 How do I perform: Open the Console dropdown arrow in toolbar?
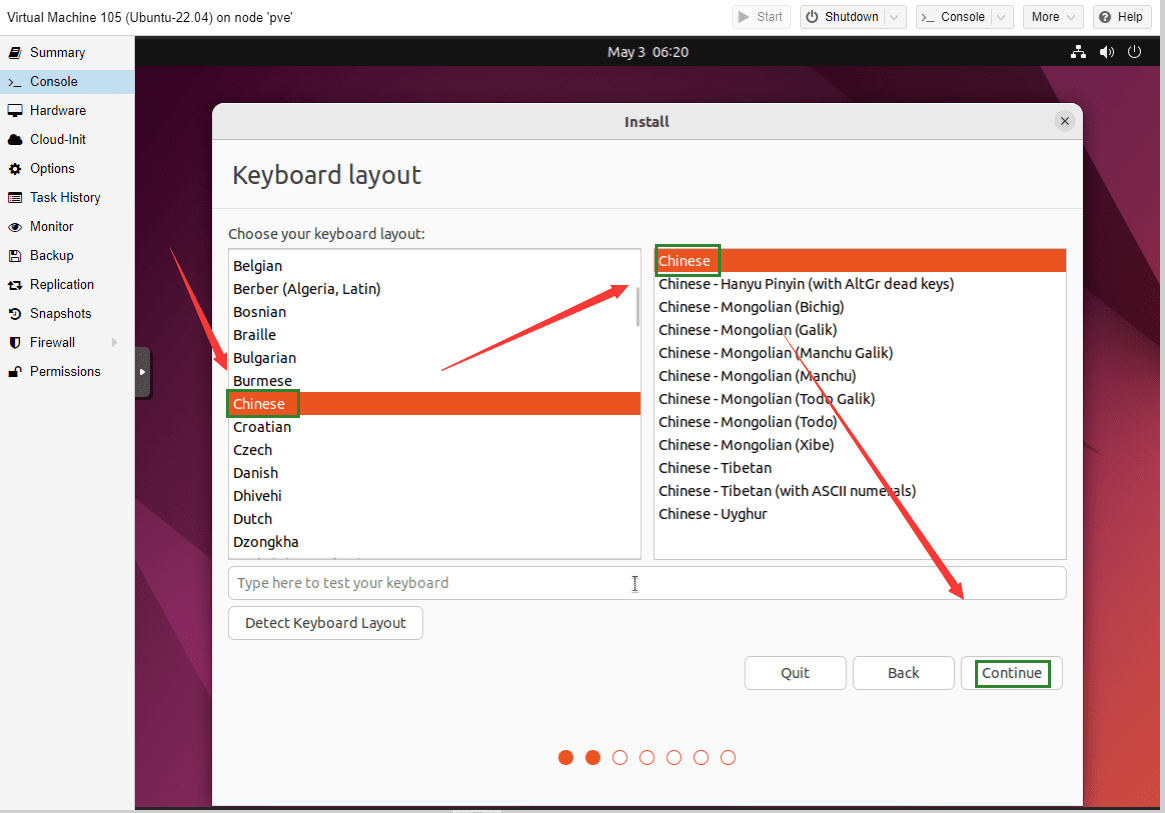point(1002,17)
